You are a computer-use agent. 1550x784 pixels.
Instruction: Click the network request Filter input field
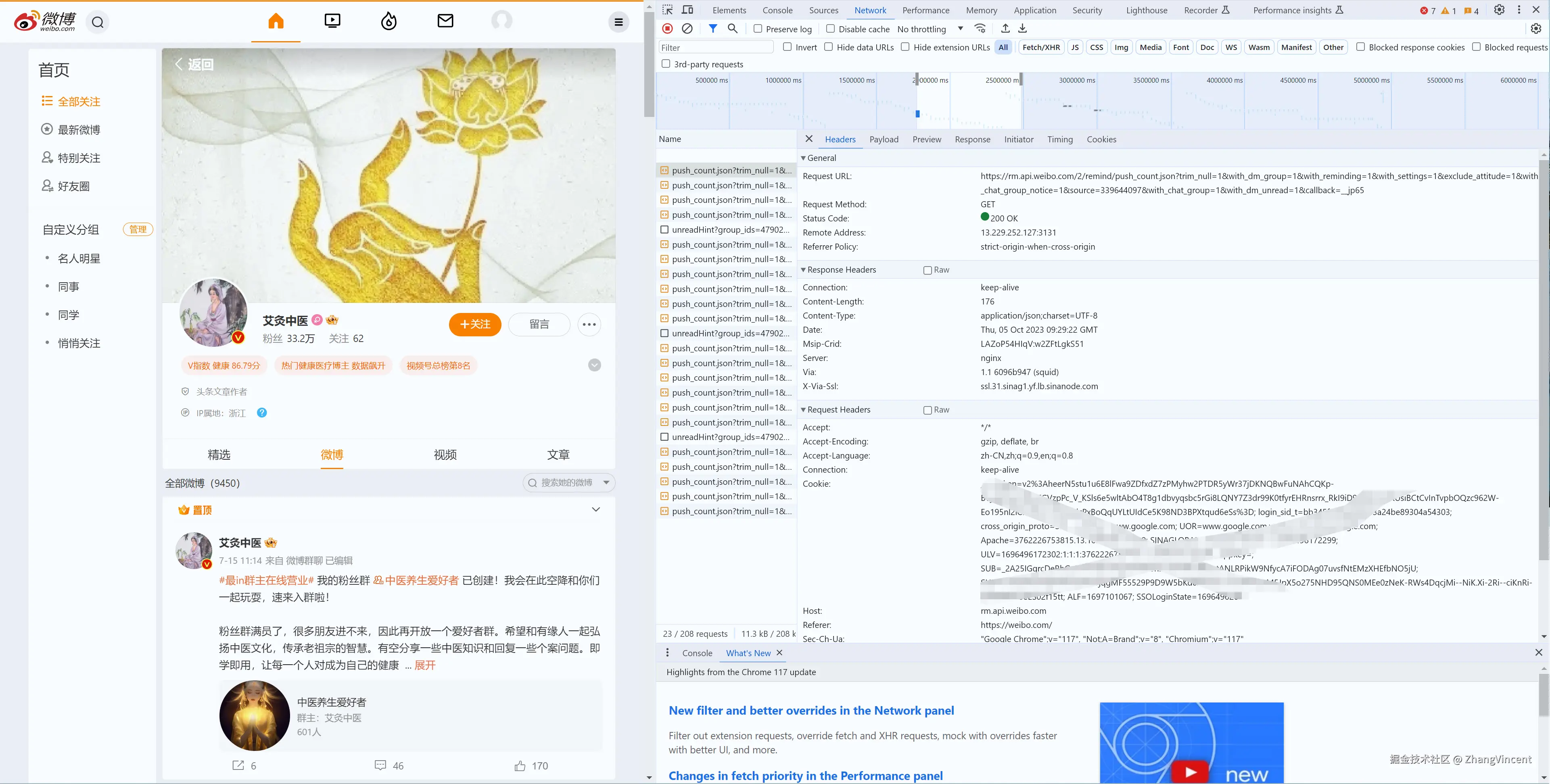point(715,48)
